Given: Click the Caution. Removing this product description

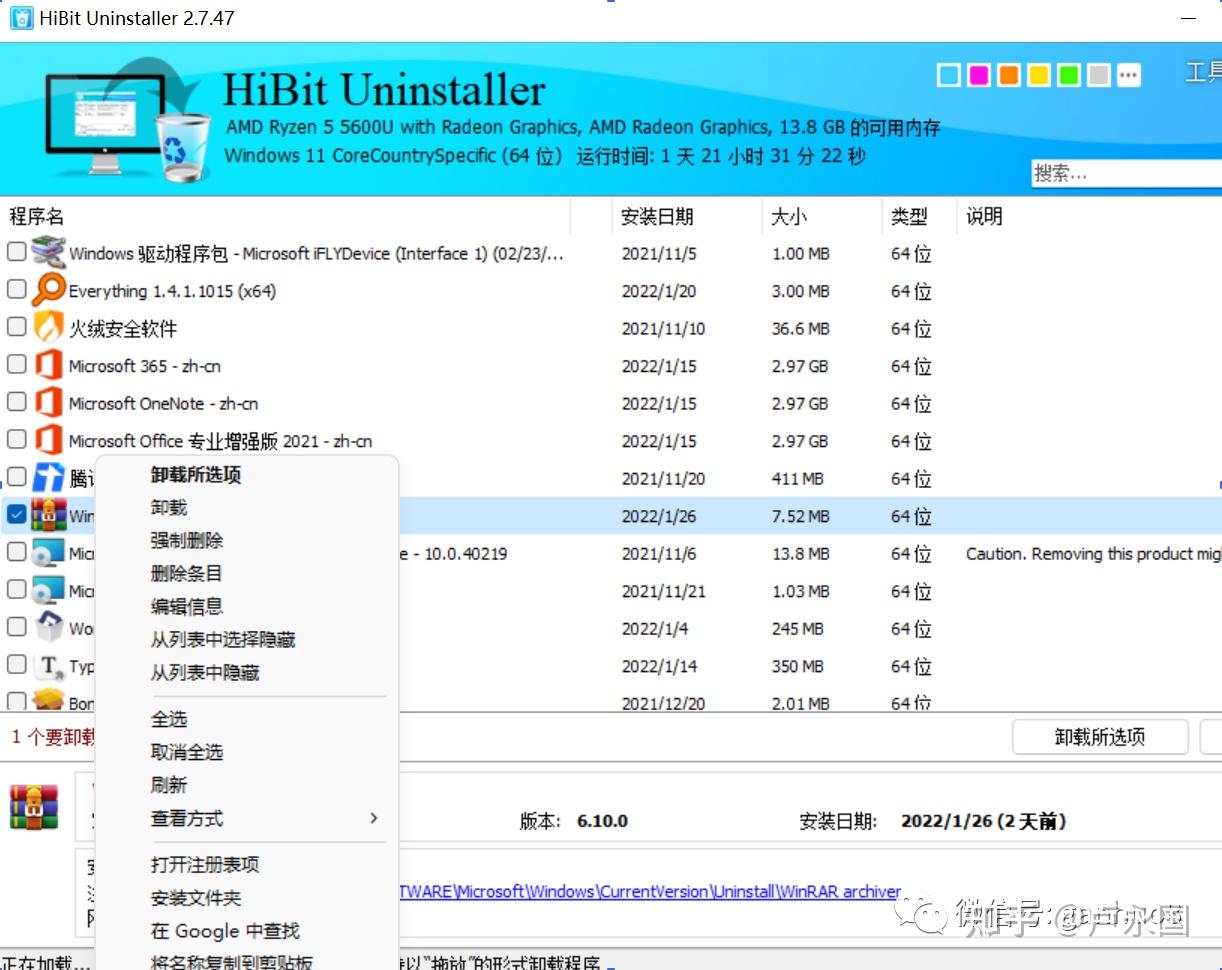Looking at the screenshot, I should [x=1093, y=554].
